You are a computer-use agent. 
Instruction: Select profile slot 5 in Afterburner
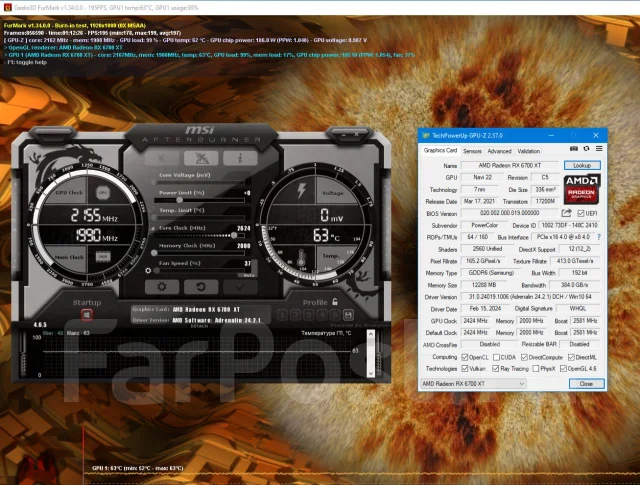click(335, 315)
